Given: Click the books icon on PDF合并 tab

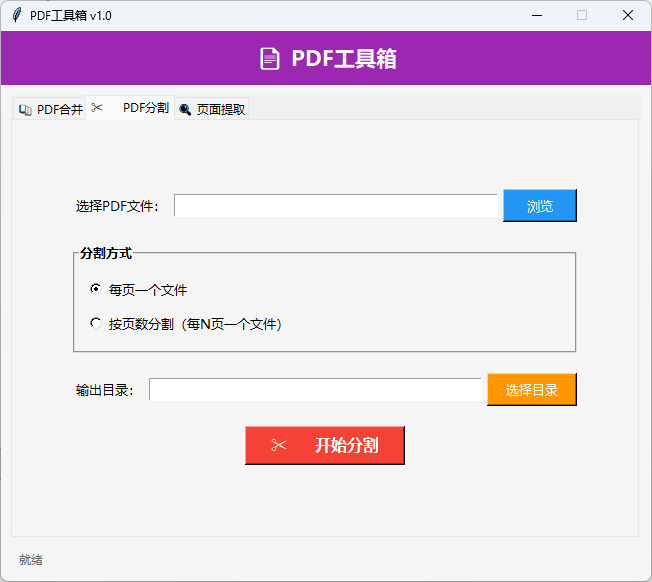Looking at the screenshot, I should tap(25, 110).
